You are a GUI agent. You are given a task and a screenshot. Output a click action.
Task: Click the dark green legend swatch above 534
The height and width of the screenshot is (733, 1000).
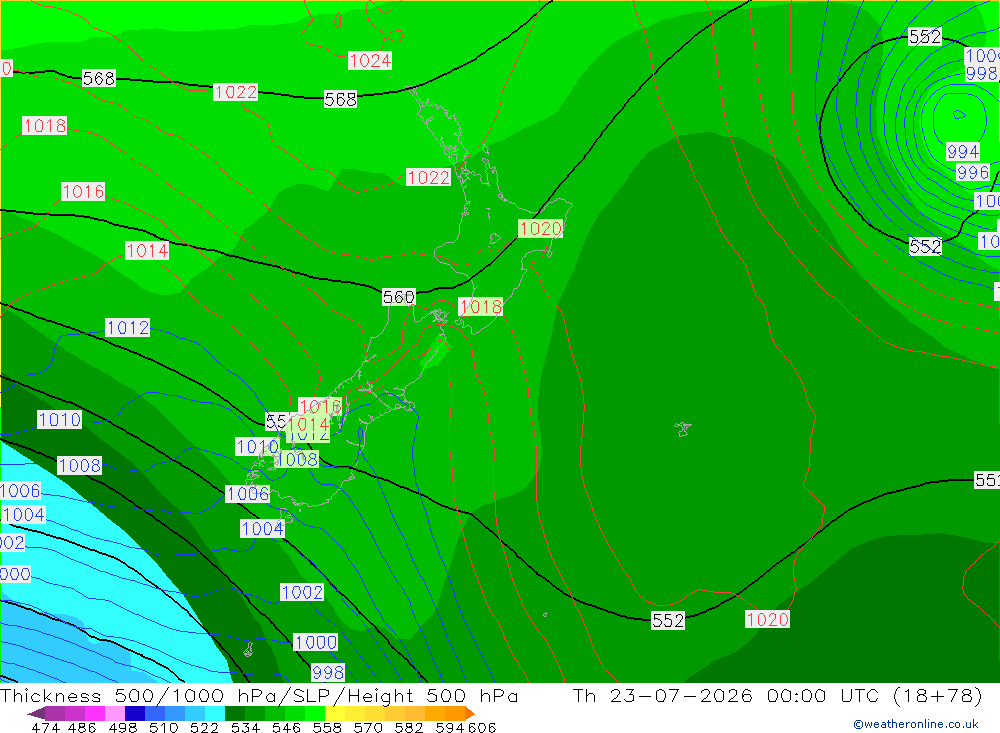click(x=235, y=713)
